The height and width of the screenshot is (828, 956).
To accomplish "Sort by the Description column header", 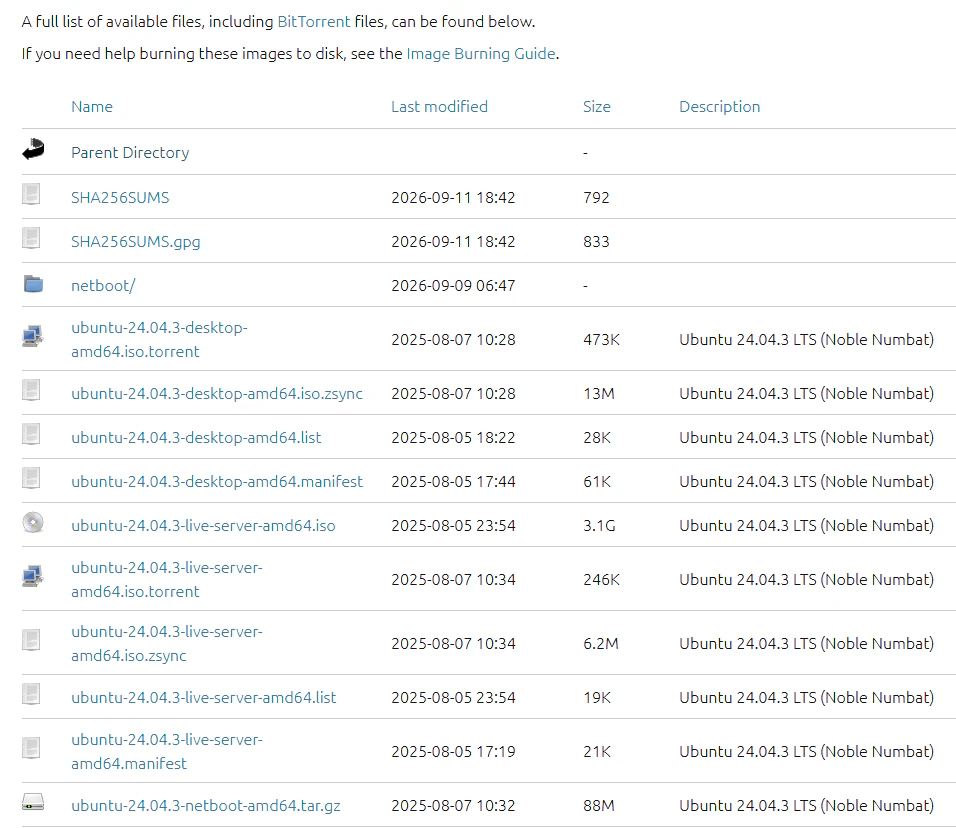I will click(719, 107).
